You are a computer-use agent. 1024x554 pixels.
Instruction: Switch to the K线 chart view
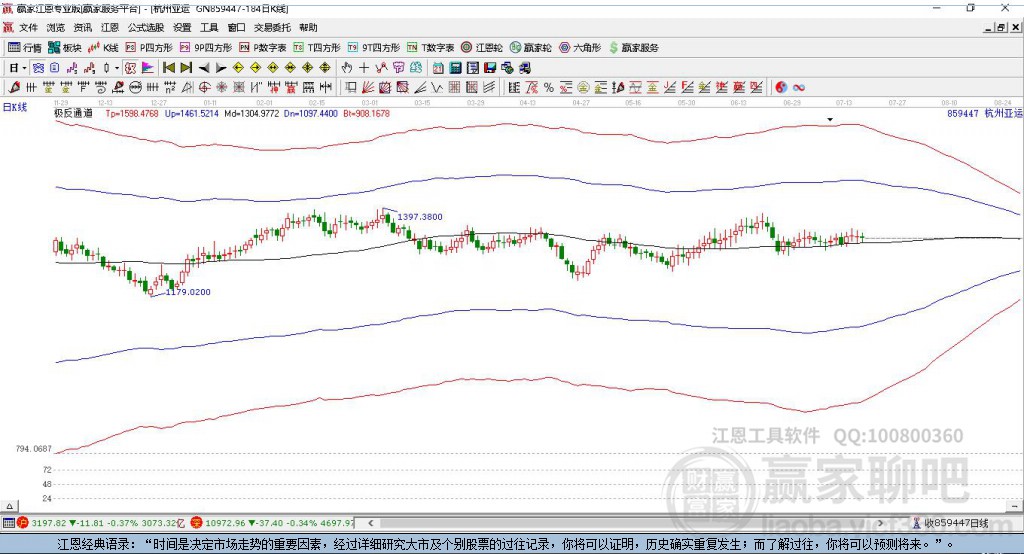point(103,48)
